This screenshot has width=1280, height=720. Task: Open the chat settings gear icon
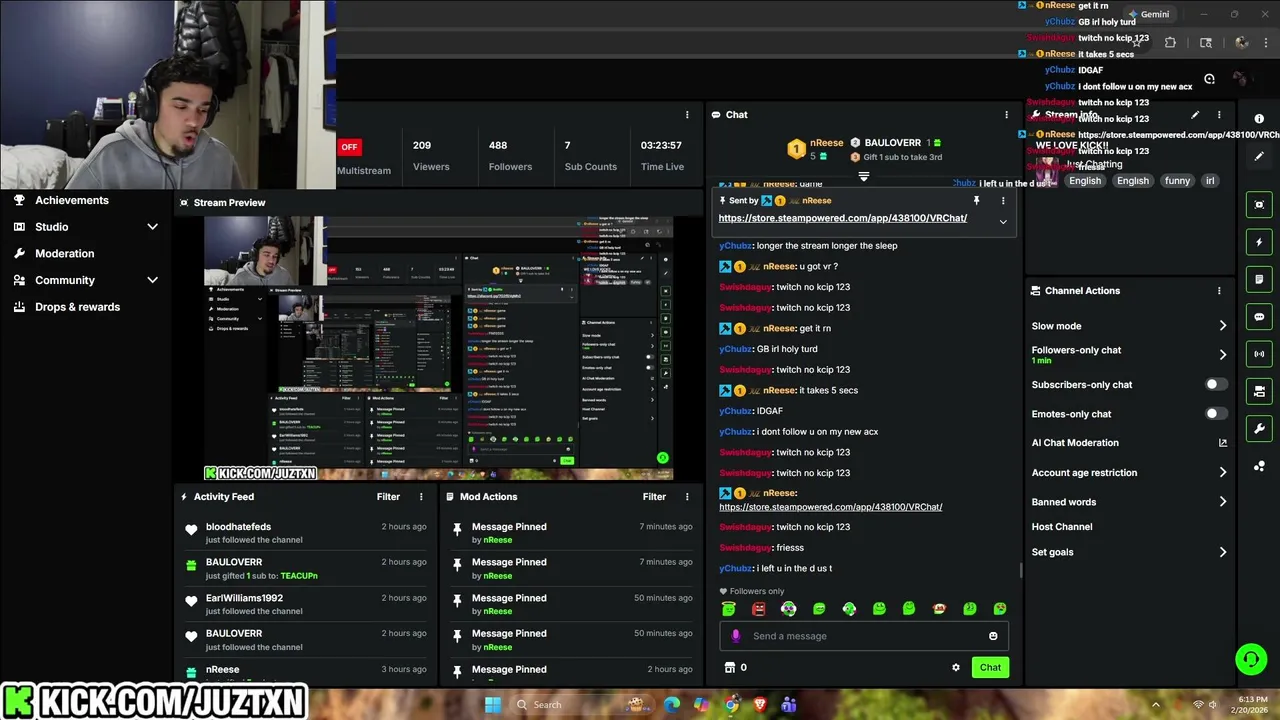click(x=956, y=668)
